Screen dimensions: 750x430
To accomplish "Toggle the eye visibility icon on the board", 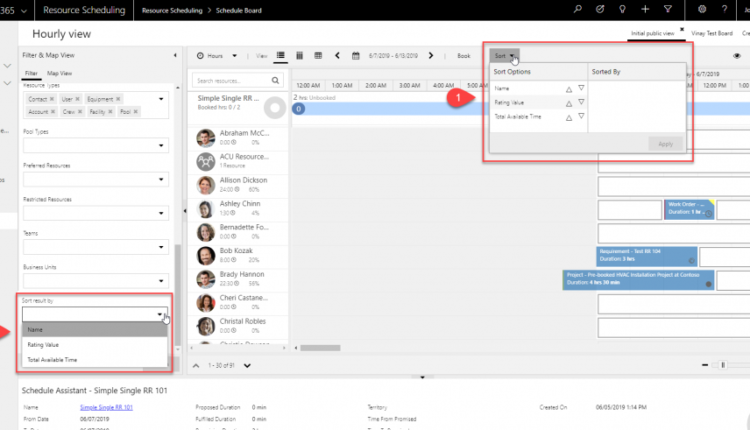I will point(737,56).
